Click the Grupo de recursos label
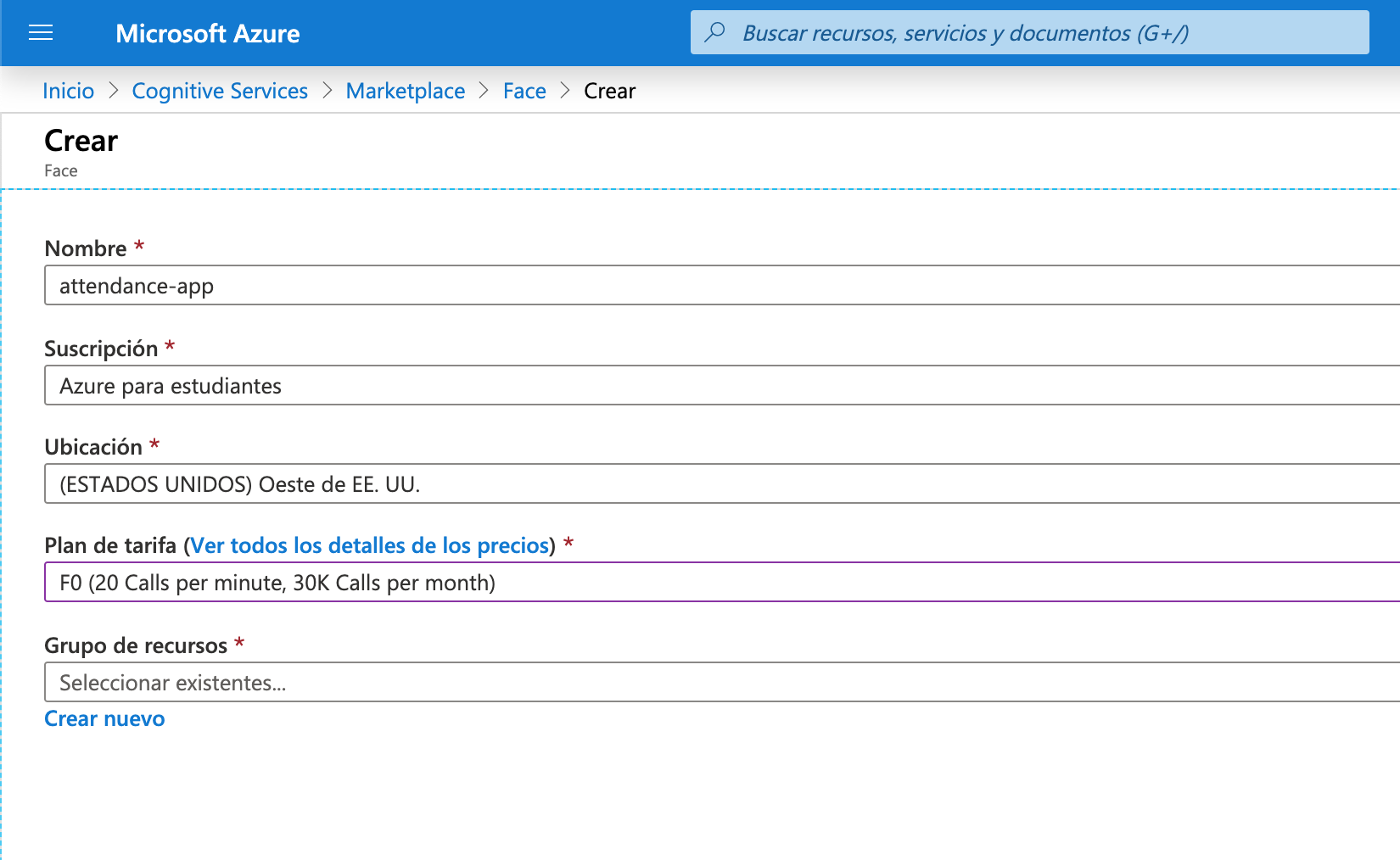Screen dimensions: 1400x860 (136, 645)
